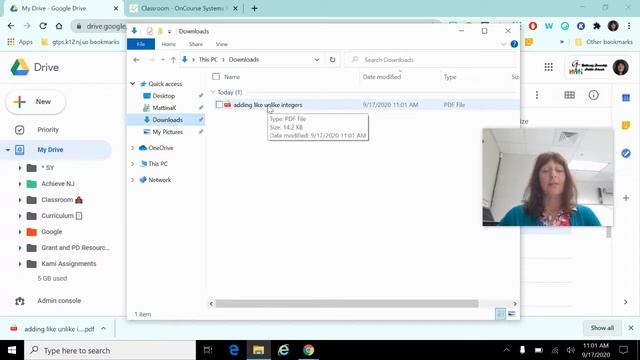The image size is (640, 360).
Task: Open Google Keep side panel icon
Action: pos(626,126)
